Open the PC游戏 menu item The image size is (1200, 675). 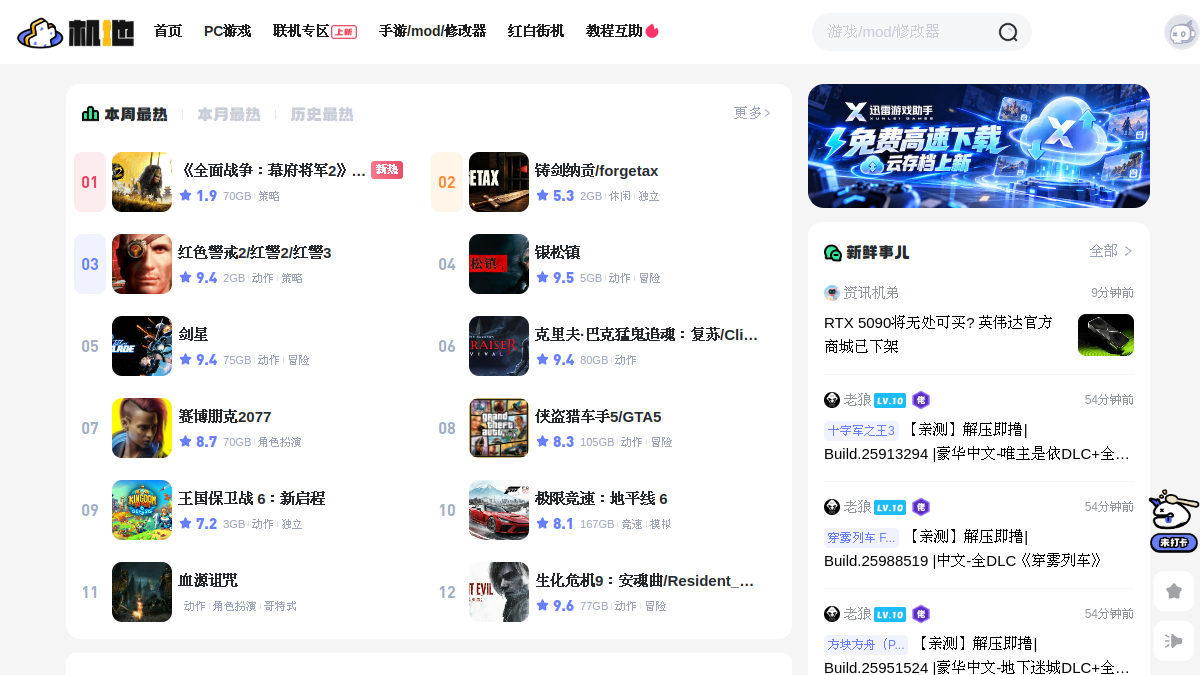point(228,31)
